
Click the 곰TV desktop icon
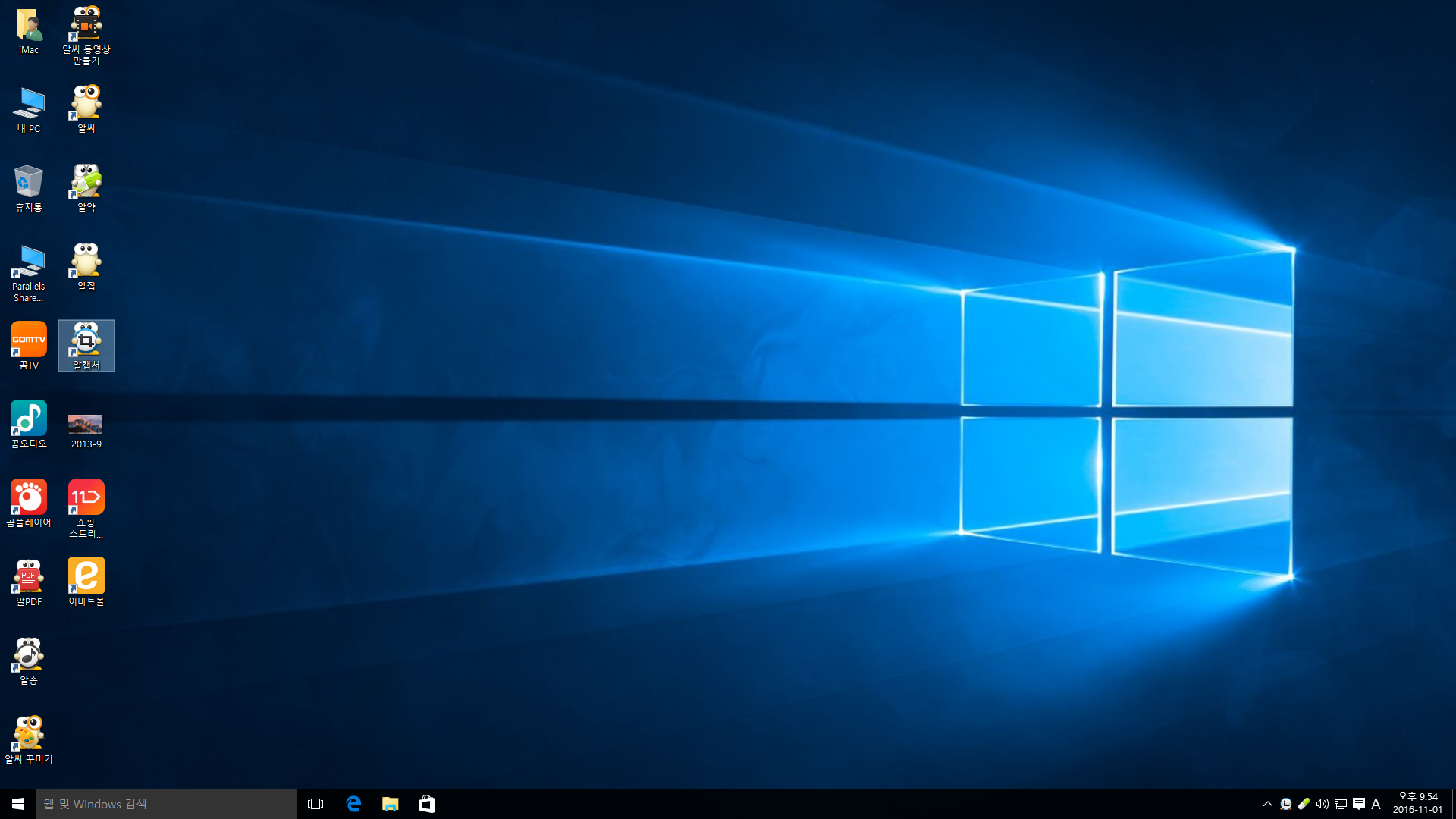pyautogui.click(x=29, y=343)
